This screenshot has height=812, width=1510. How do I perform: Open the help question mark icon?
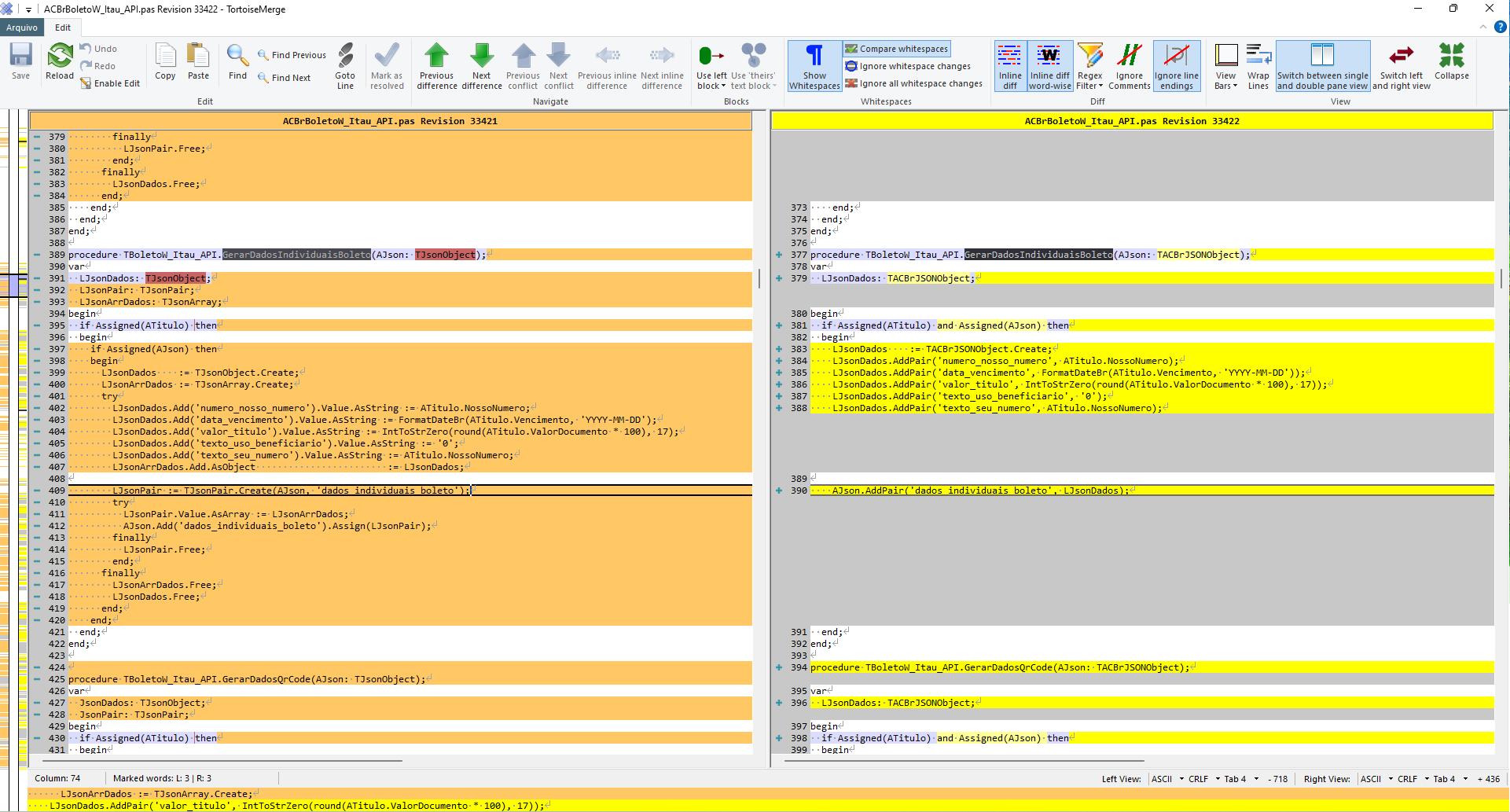1500,27
